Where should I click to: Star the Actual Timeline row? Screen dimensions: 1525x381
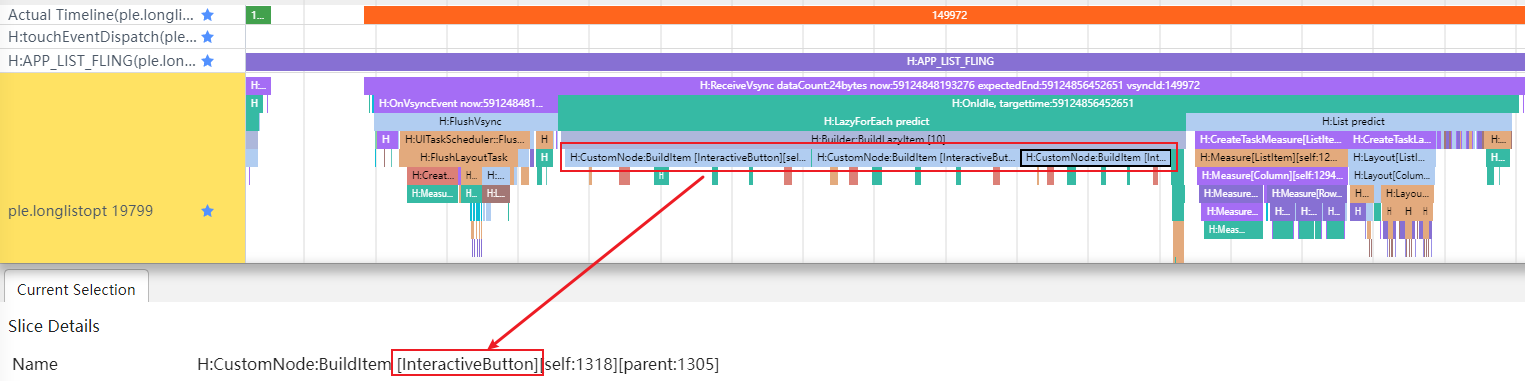[x=207, y=15]
